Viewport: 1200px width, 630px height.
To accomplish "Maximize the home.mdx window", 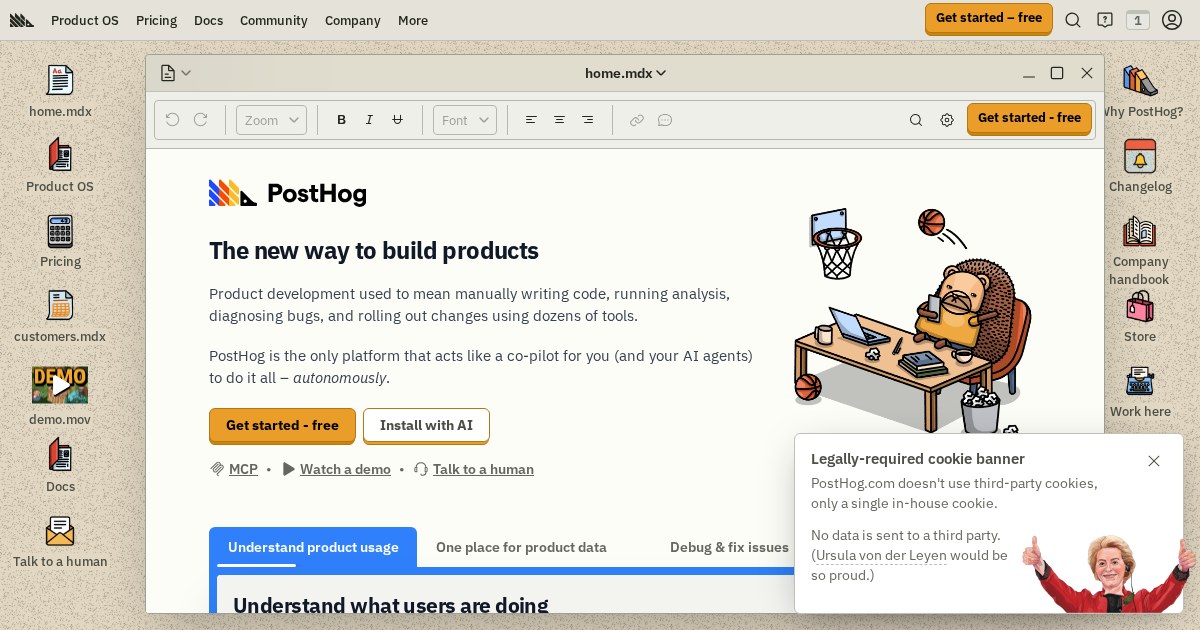I will coord(1057,73).
